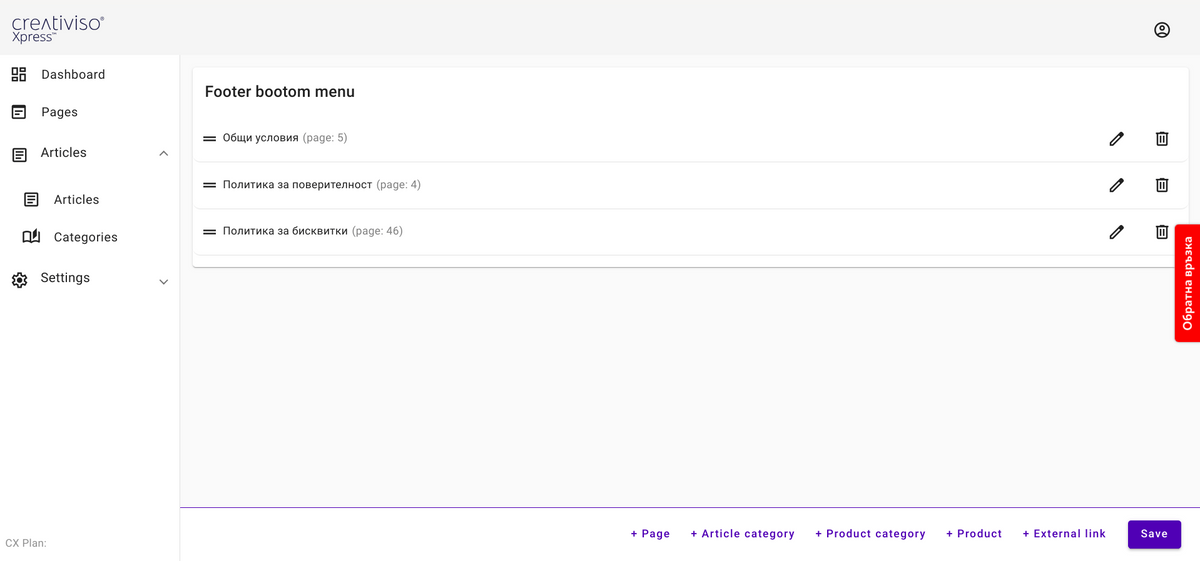Add a new Page link
The width and height of the screenshot is (1200, 561).
point(650,534)
